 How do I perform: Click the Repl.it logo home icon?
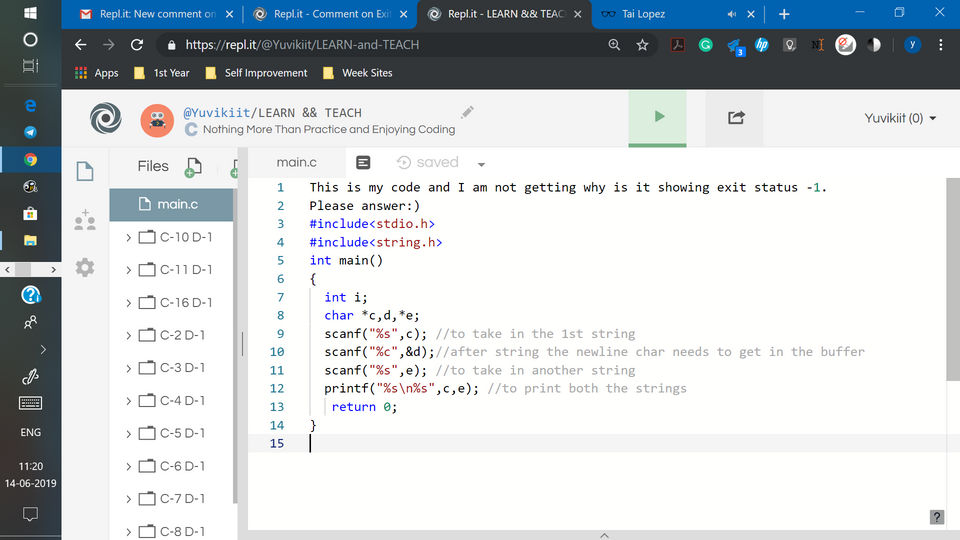coord(105,118)
